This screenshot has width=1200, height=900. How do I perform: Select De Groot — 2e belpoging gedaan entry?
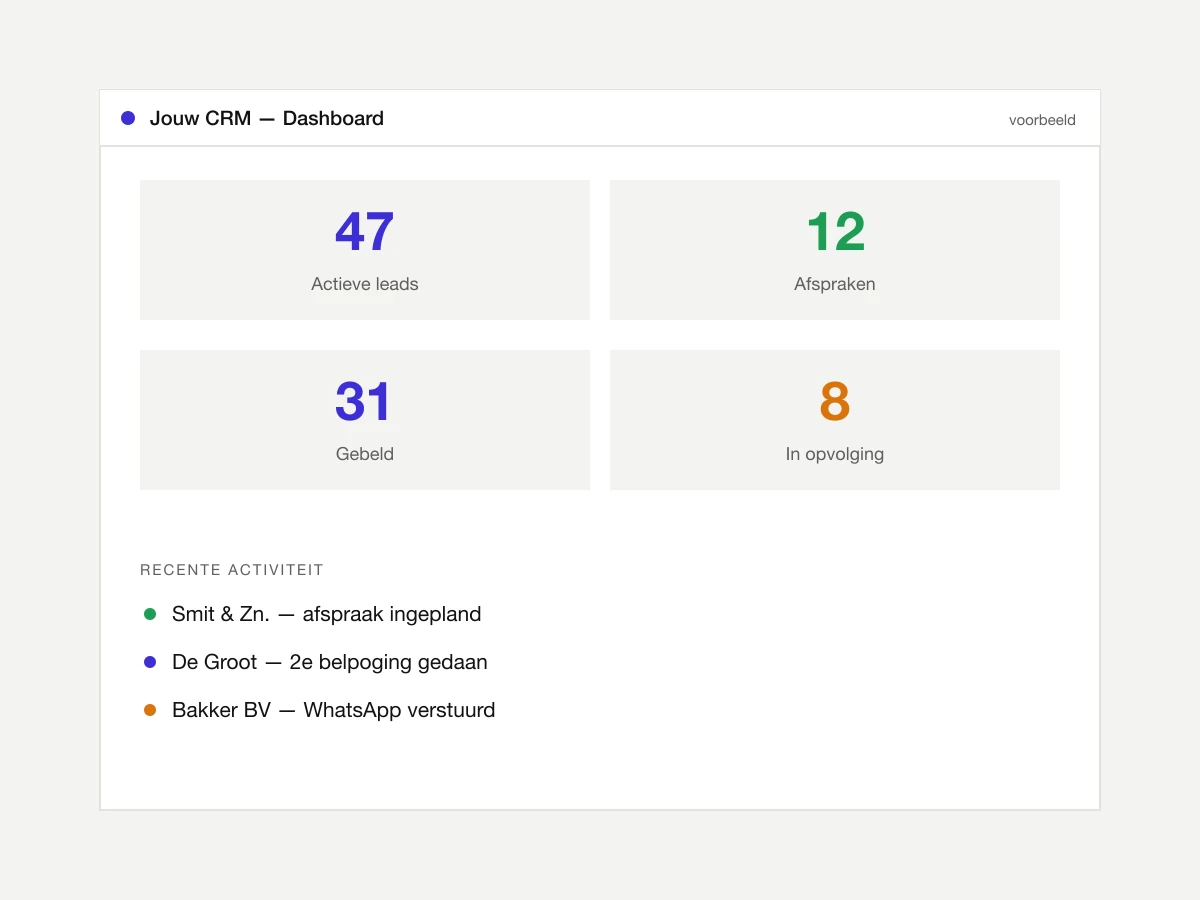coord(330,662)
